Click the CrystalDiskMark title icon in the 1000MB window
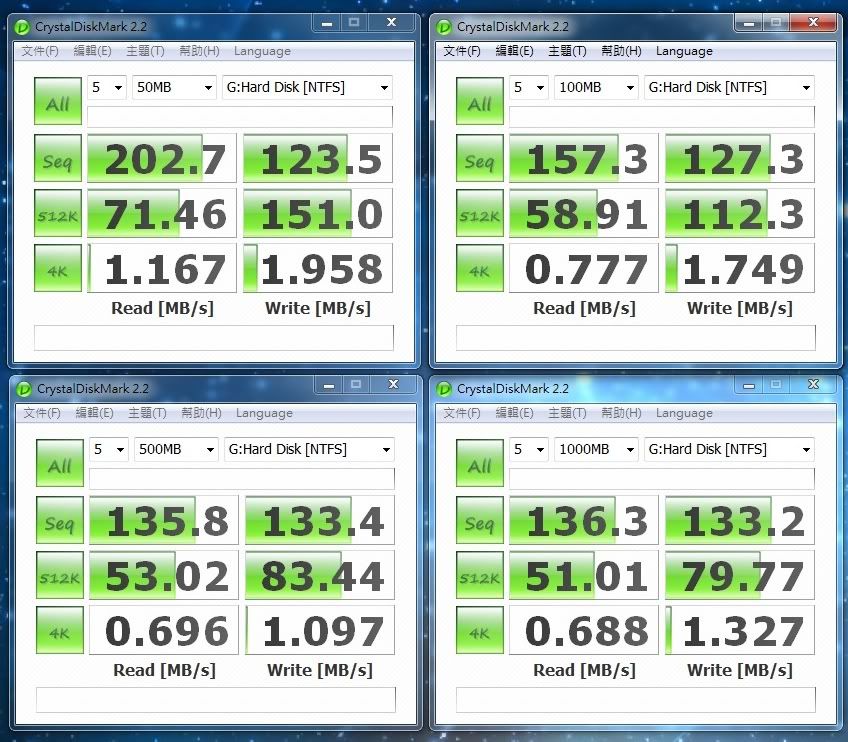The height and width of the screenshot is (742, 848). (444, 389)
